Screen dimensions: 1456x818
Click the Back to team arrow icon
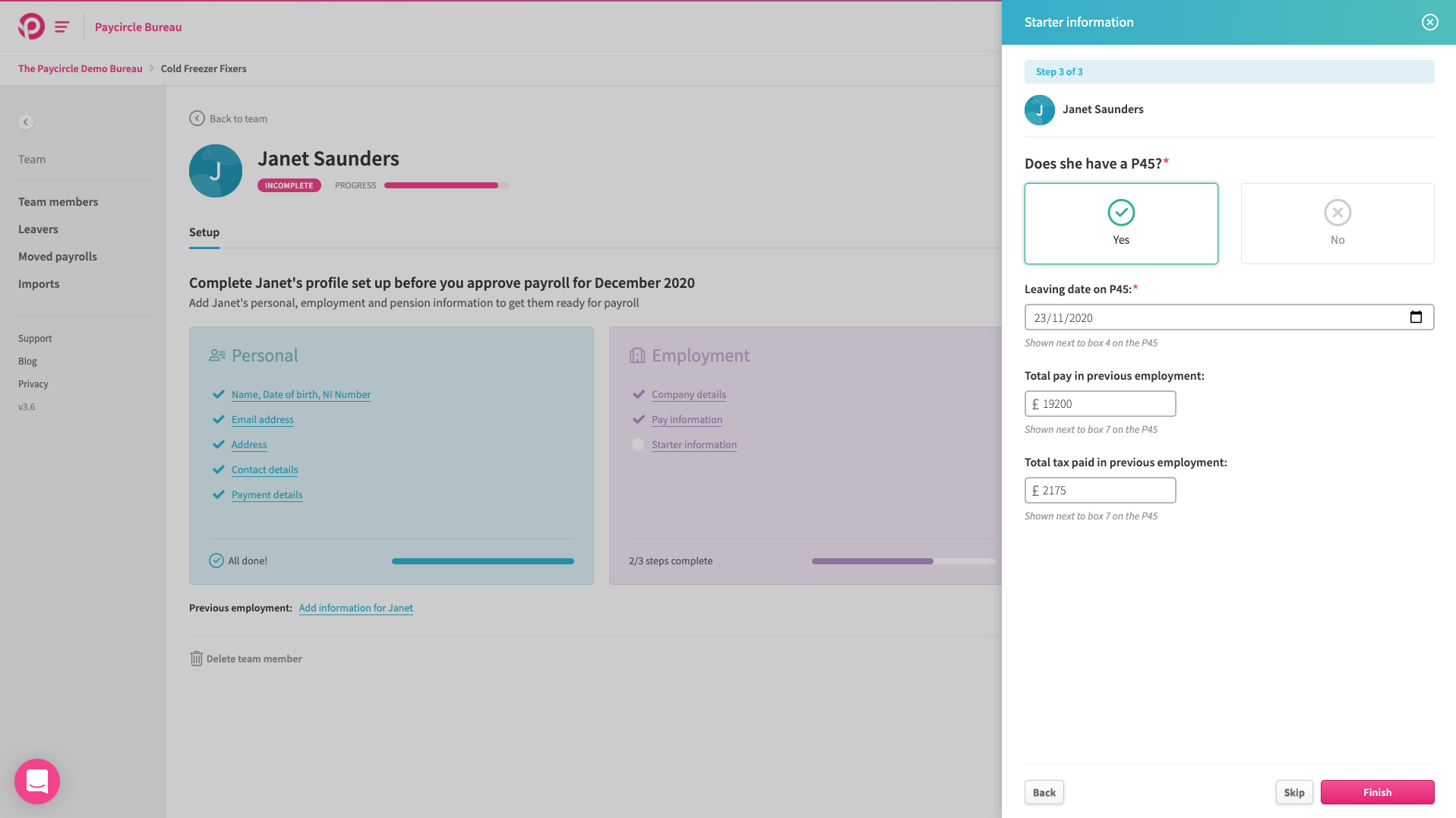point(197,118)
